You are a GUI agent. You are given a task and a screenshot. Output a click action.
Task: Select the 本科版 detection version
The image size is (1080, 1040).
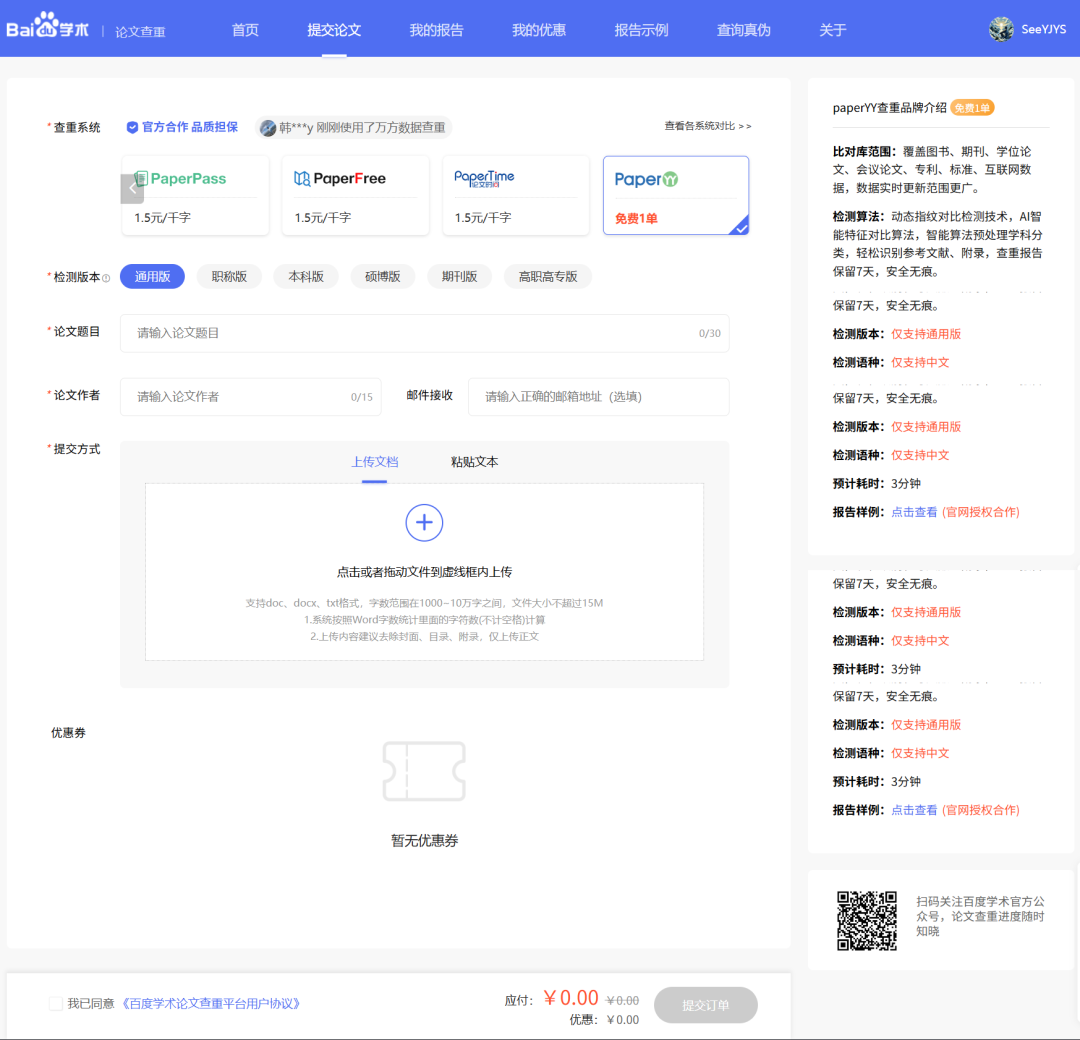click(306, 277)
